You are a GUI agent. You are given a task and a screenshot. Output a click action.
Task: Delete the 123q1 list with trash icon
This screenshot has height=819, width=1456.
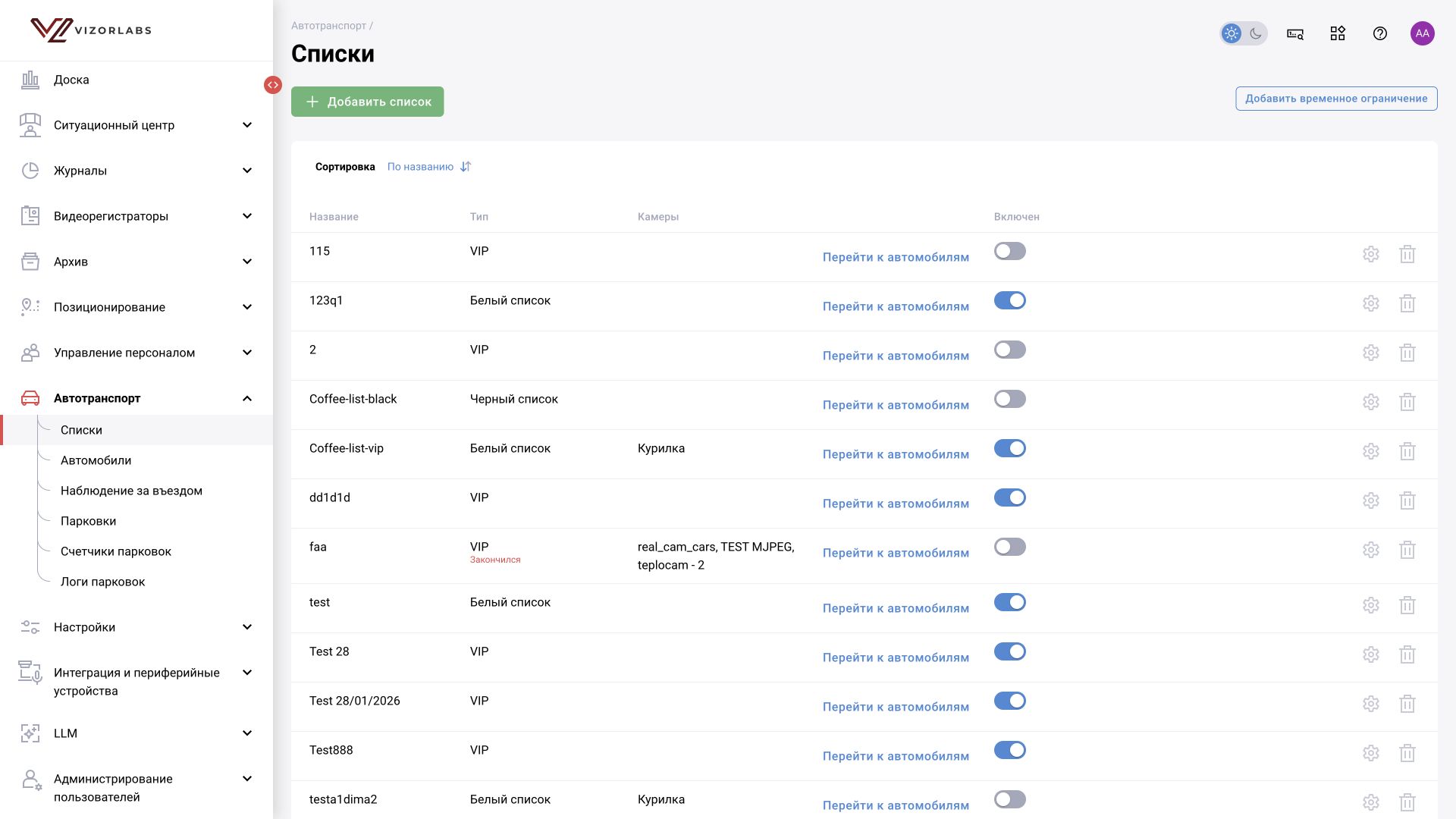tap(1407, 303)
